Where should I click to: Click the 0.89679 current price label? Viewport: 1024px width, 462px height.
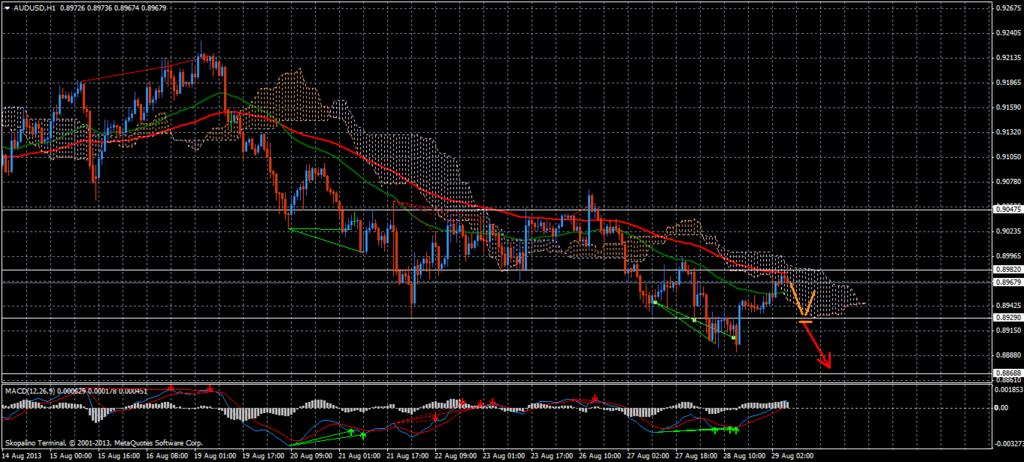pyautogui.click(x=1006, y=282)
